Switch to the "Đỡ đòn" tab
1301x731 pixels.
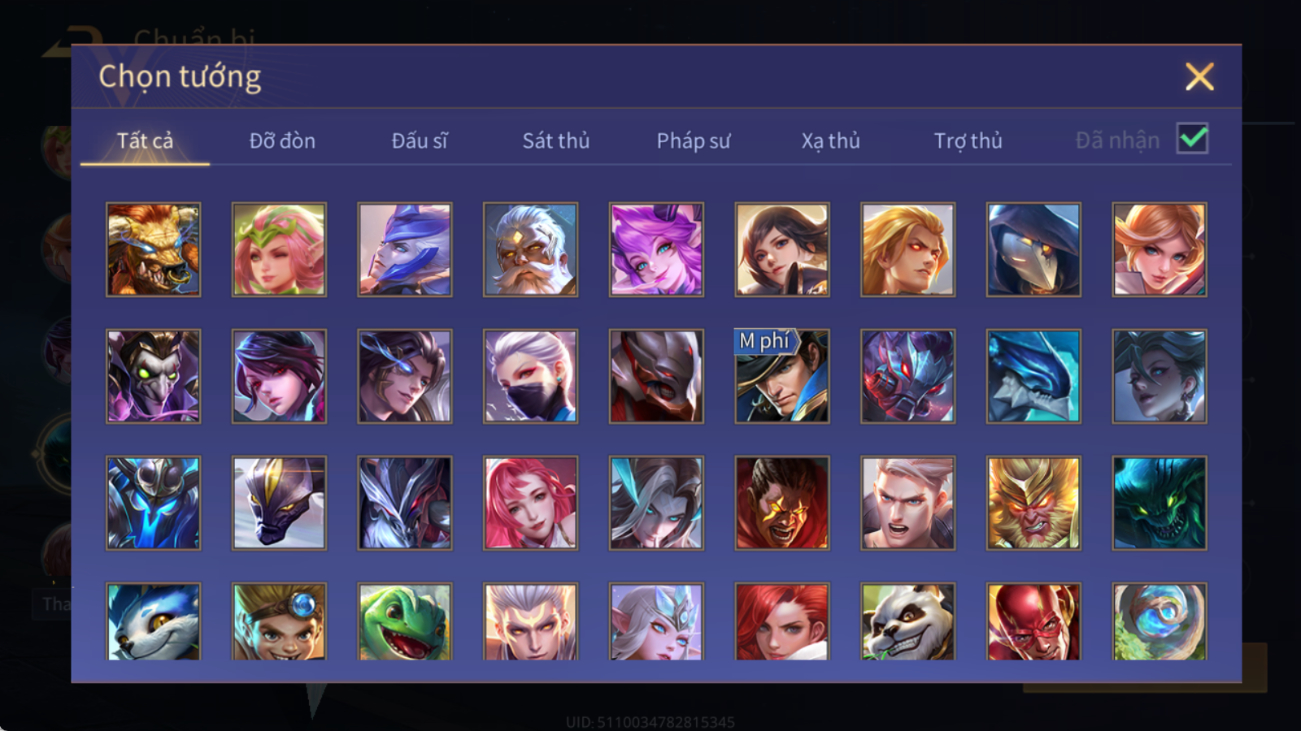[282, 141]
